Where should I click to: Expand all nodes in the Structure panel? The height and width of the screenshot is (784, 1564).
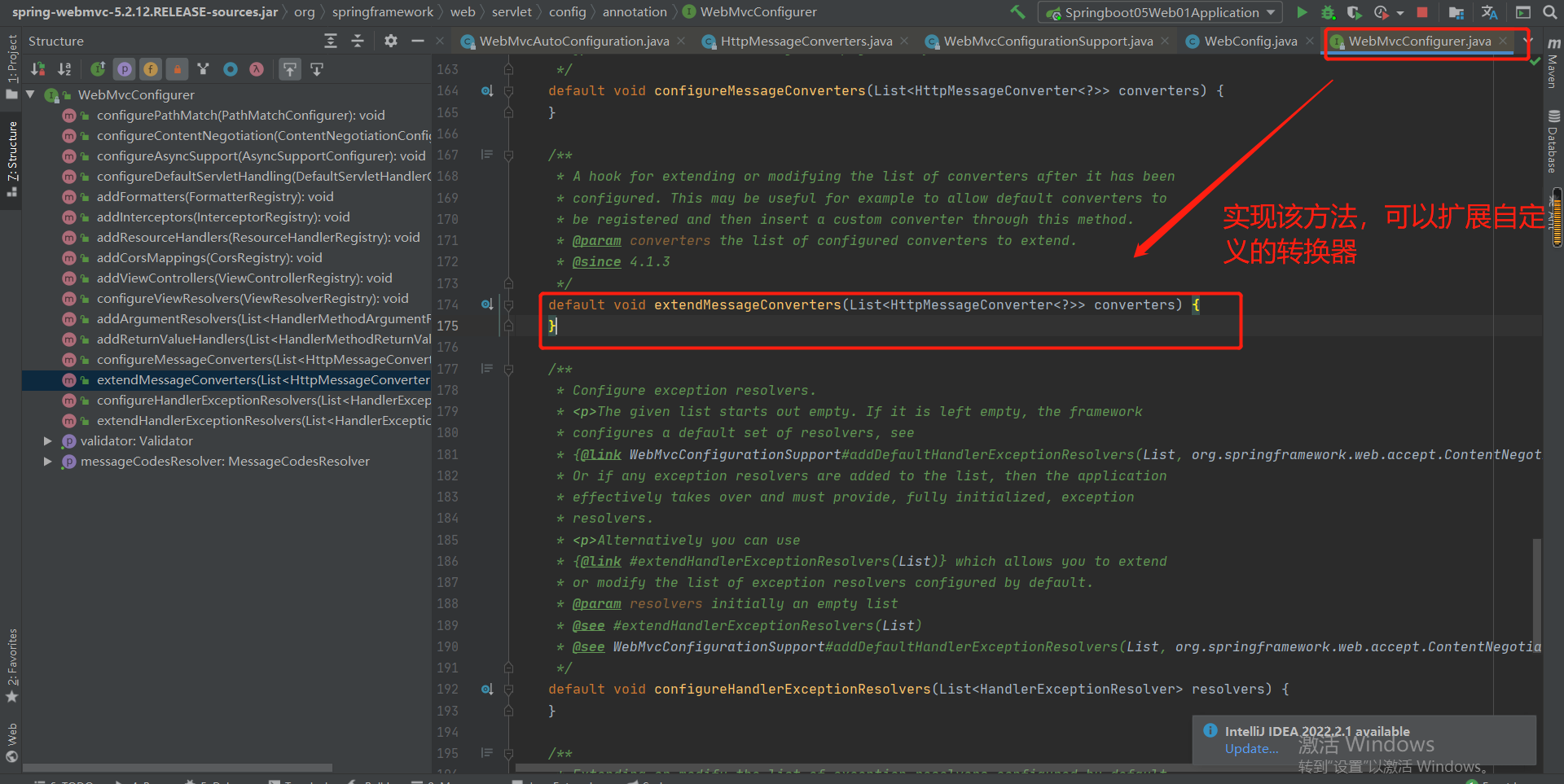(x=331, y=41)
